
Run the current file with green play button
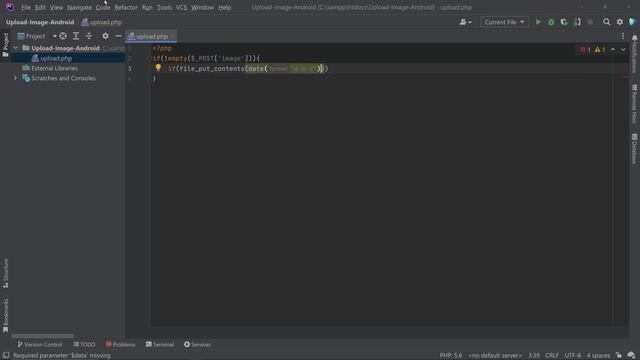pos(538,22)
